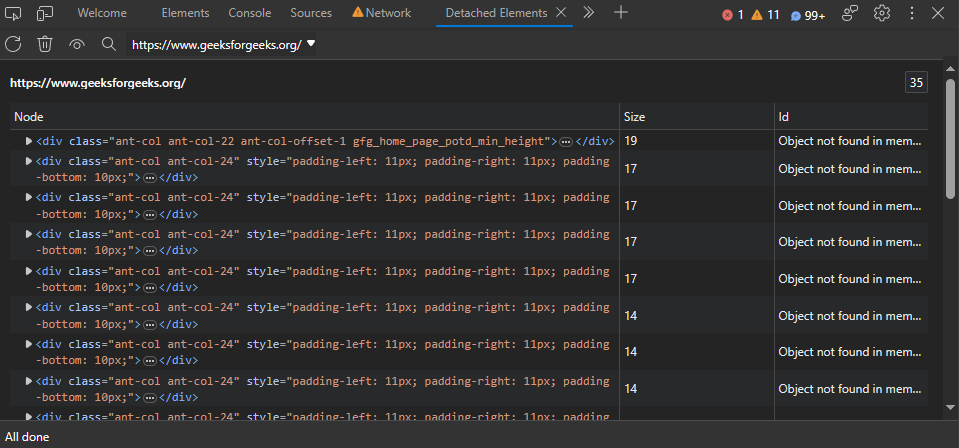Open the more tabs chevron menu
Image resolution: width=959 pixels, height=448 pixels.
click(x=588, y=13)
